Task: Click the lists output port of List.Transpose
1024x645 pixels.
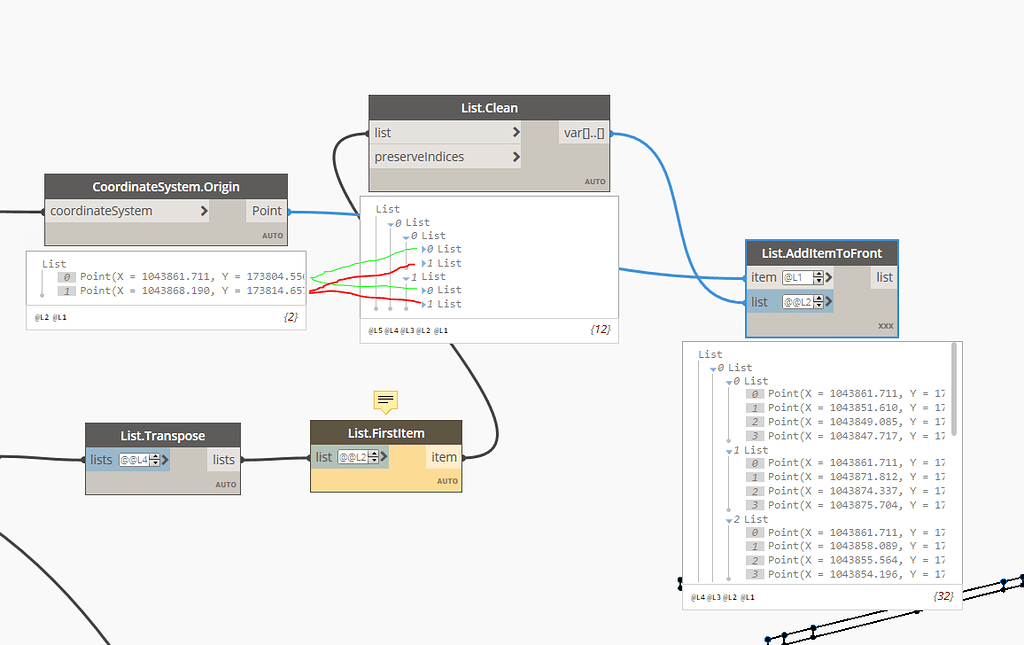Action: pos(223,459)
